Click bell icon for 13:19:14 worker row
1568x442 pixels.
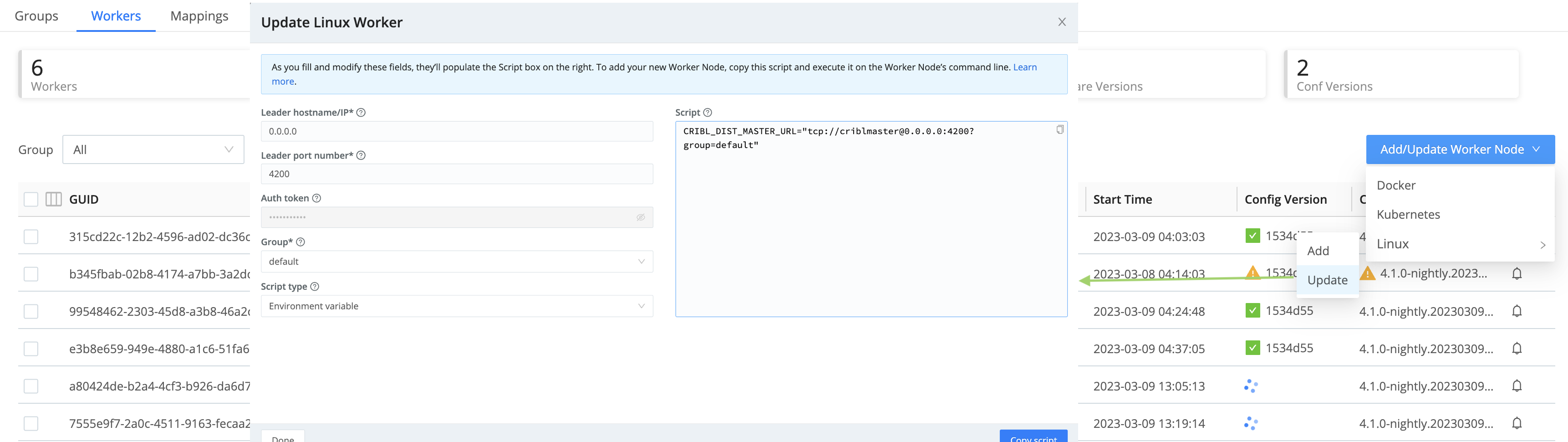tap(1516, 423)
